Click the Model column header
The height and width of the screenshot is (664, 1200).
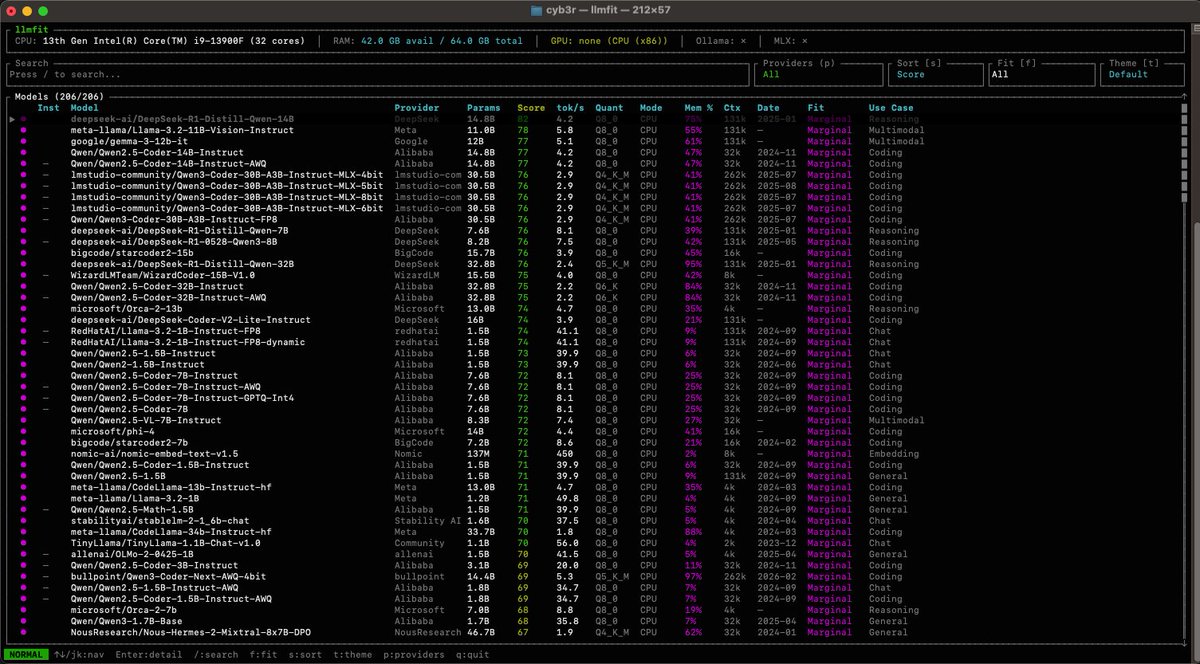click(84, 108)
